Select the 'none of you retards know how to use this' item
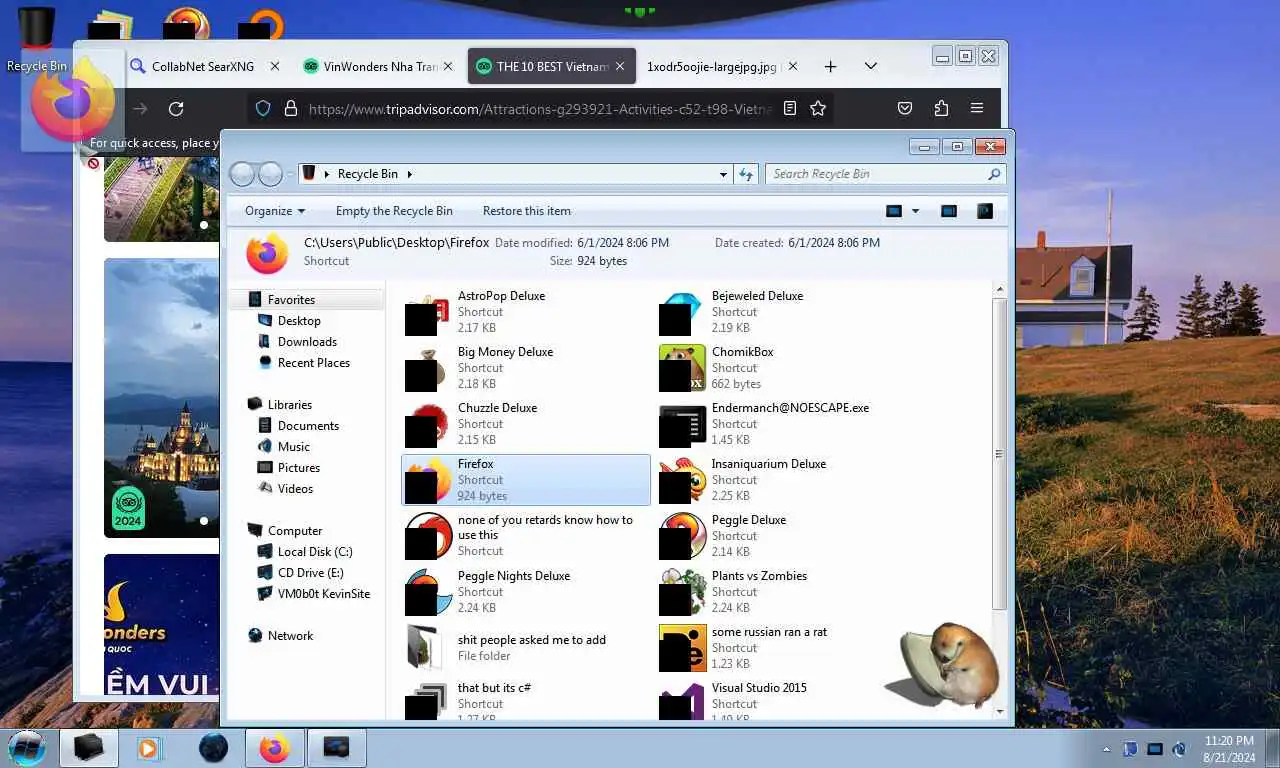The height and width of the screenshot is (768, 1280). 526,536
